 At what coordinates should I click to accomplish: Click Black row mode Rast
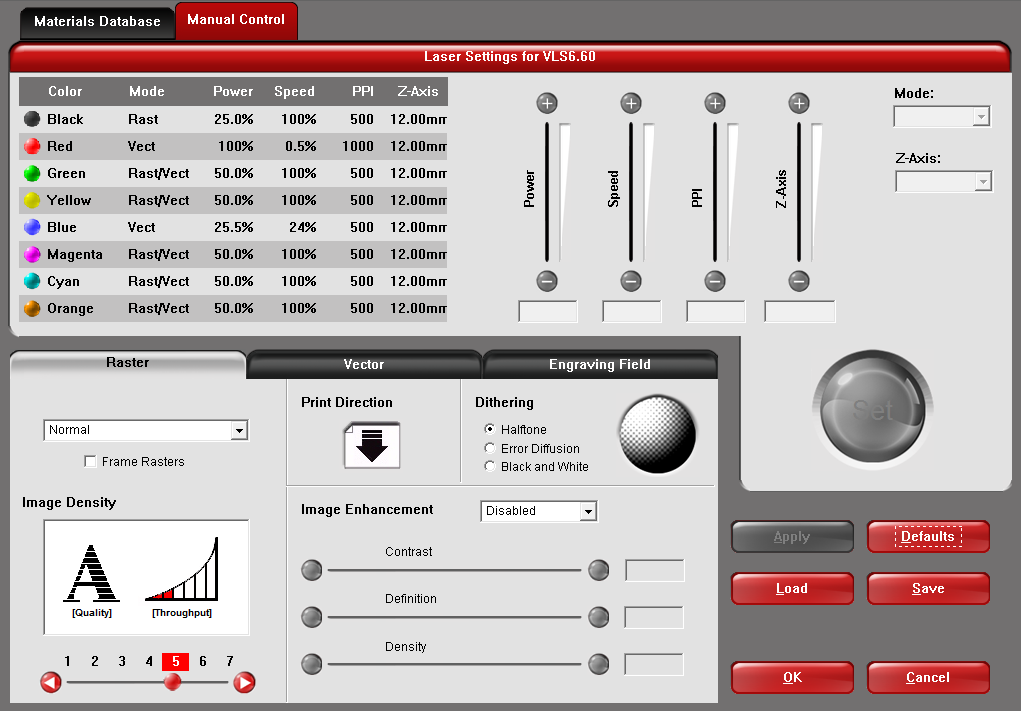pos(143,119)
